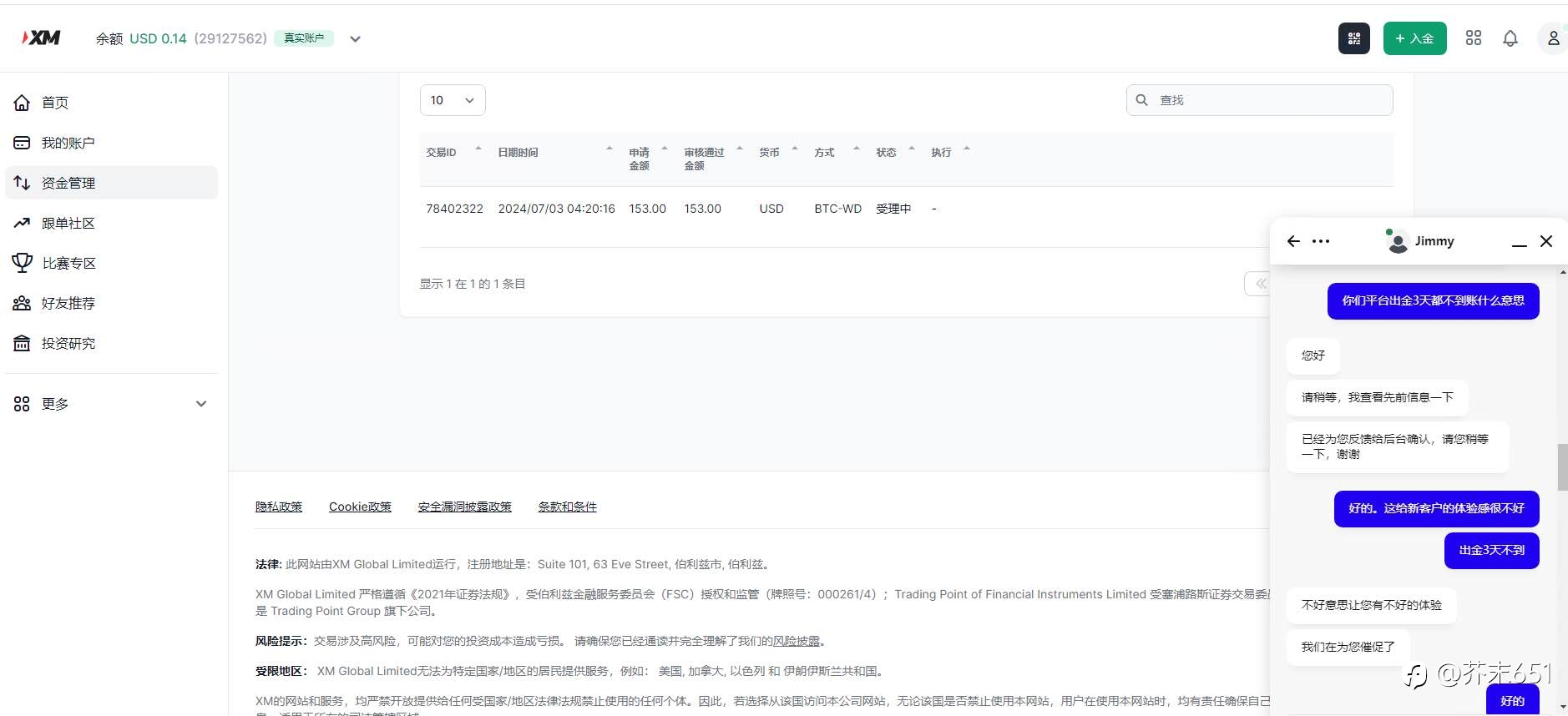Click Jimmy's agent avatar
Viewport: 1568px width, 716px height.
tap(1397, 241)
